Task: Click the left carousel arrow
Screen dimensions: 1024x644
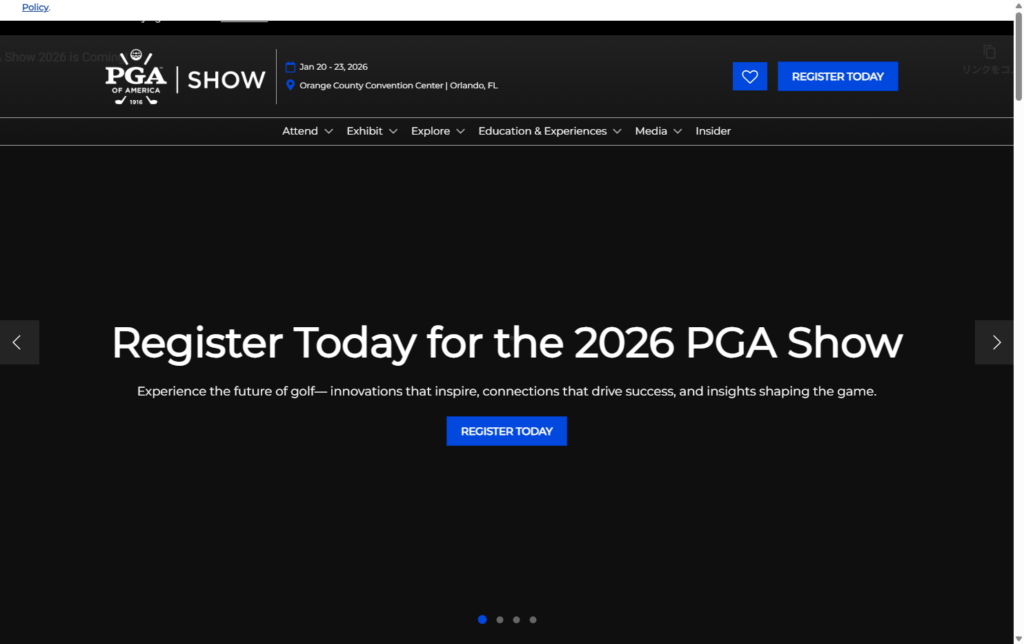Action: click(x=19, y=342)
